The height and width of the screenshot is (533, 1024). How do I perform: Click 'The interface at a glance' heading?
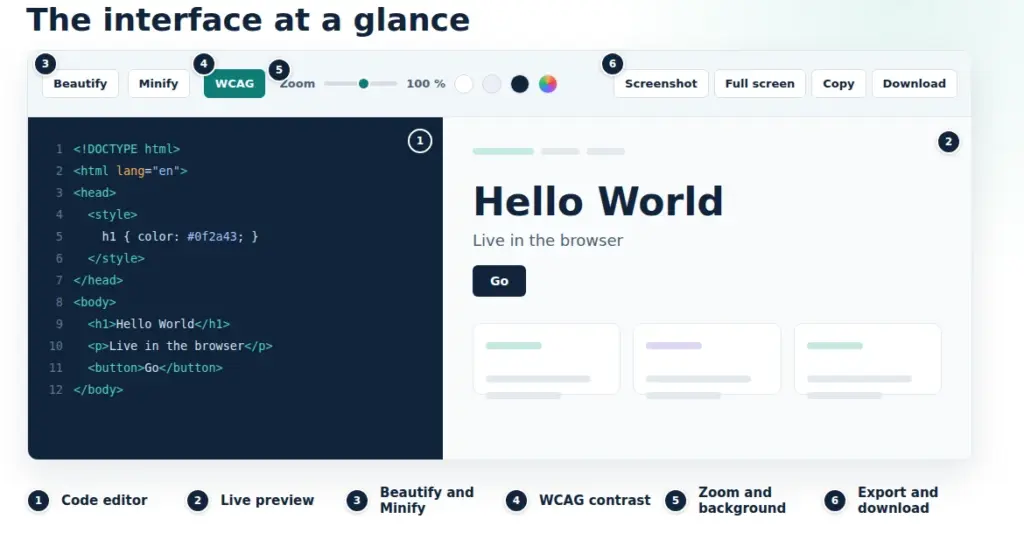pyautogui.click(x=248, y=20)
